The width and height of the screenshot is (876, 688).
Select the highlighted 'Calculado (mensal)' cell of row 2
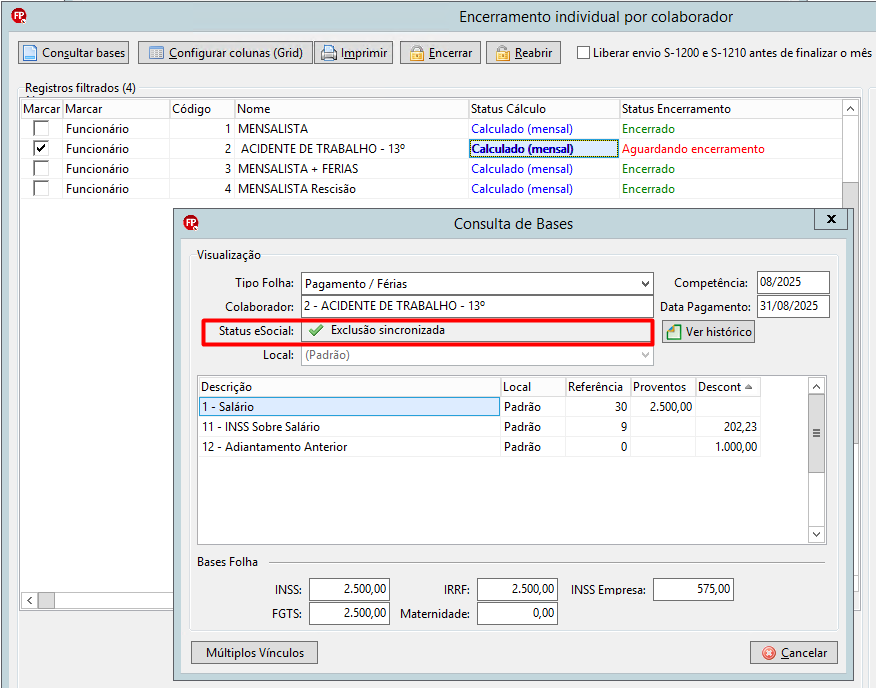click(x=544, y=149)
